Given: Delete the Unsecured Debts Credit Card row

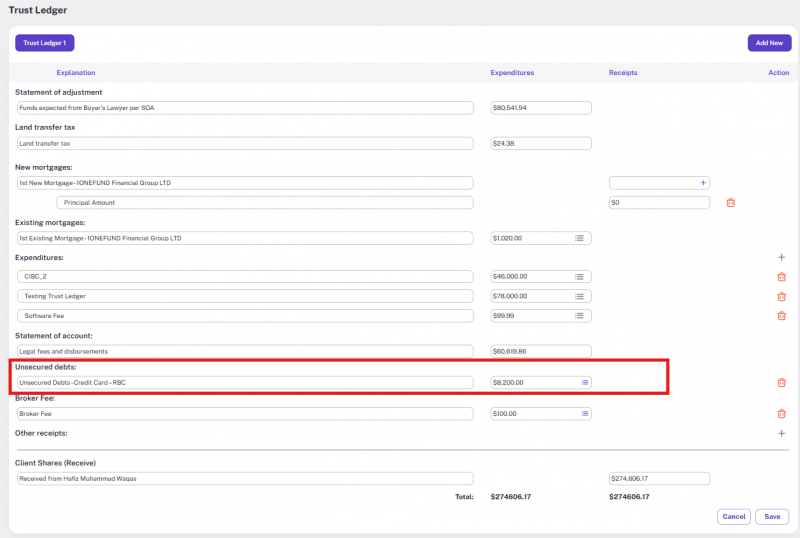Looking at the screenshot, I should [x=781, y=383].
